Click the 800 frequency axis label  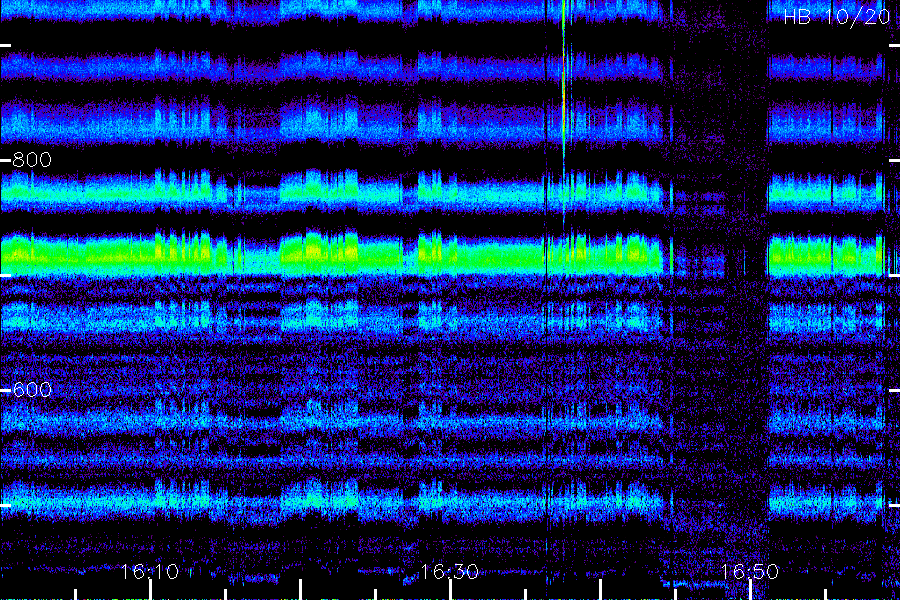pyautogui.click(x=32, y=160)
